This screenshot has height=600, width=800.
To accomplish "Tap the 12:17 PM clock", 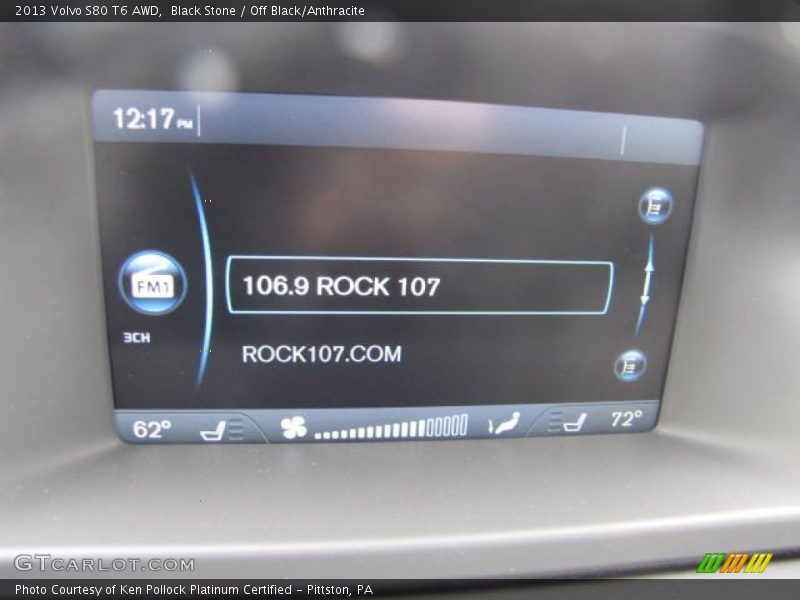I will [x=153, y=119].
